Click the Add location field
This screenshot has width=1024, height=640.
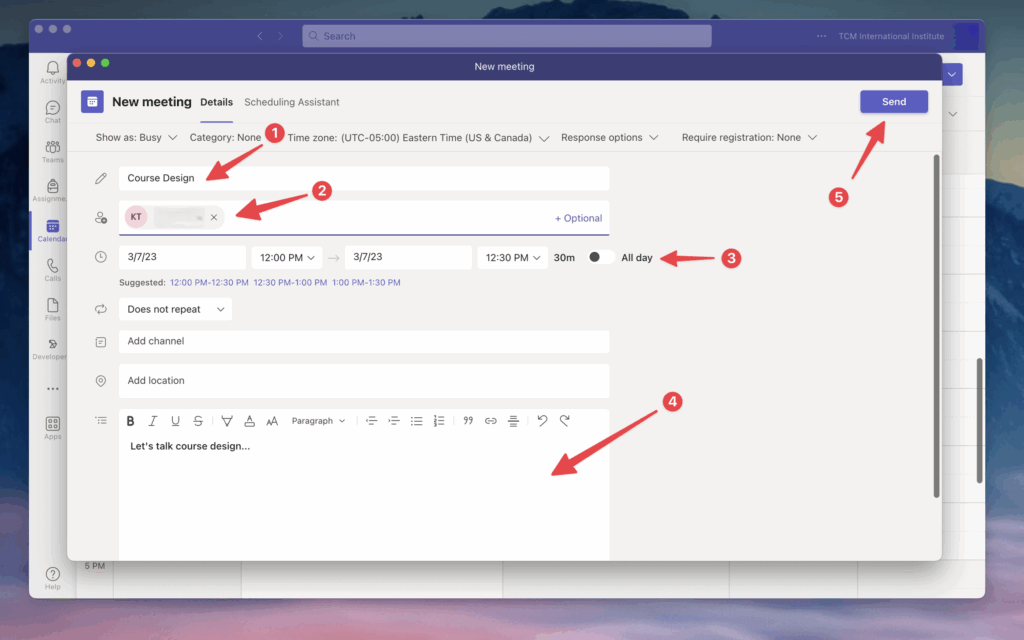(363, 381)
